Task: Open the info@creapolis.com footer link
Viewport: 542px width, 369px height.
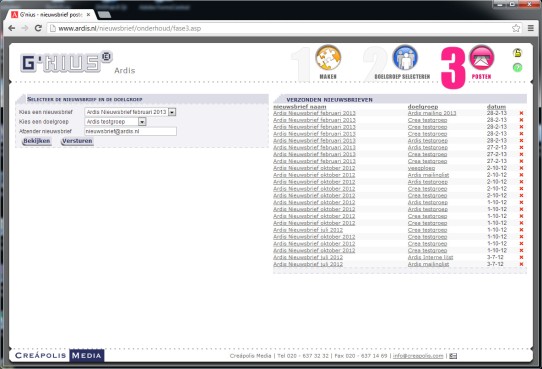Action: click(418, 356)
